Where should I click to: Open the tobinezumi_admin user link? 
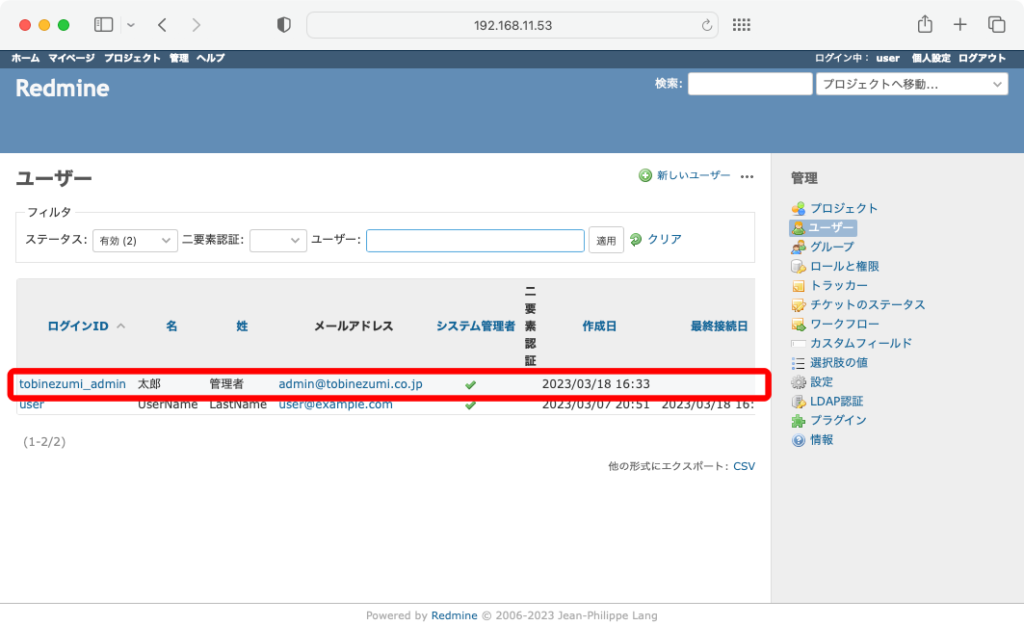72,384
